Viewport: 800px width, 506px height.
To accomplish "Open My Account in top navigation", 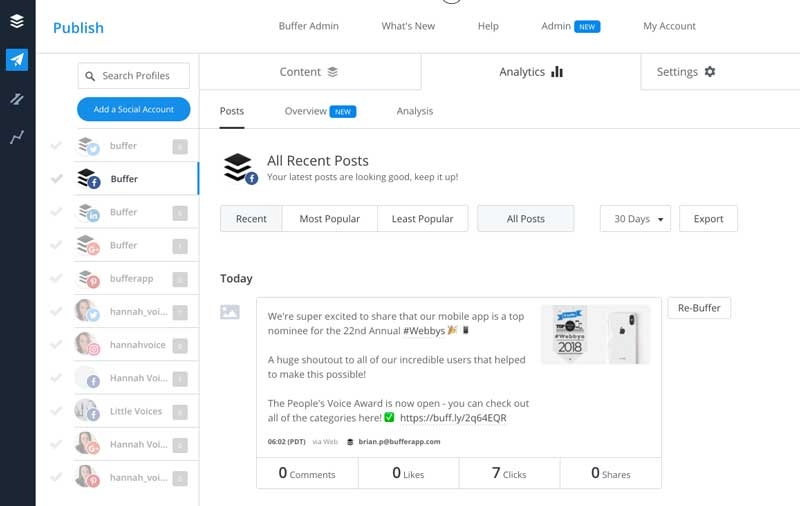I will click(x=669, y=26).
